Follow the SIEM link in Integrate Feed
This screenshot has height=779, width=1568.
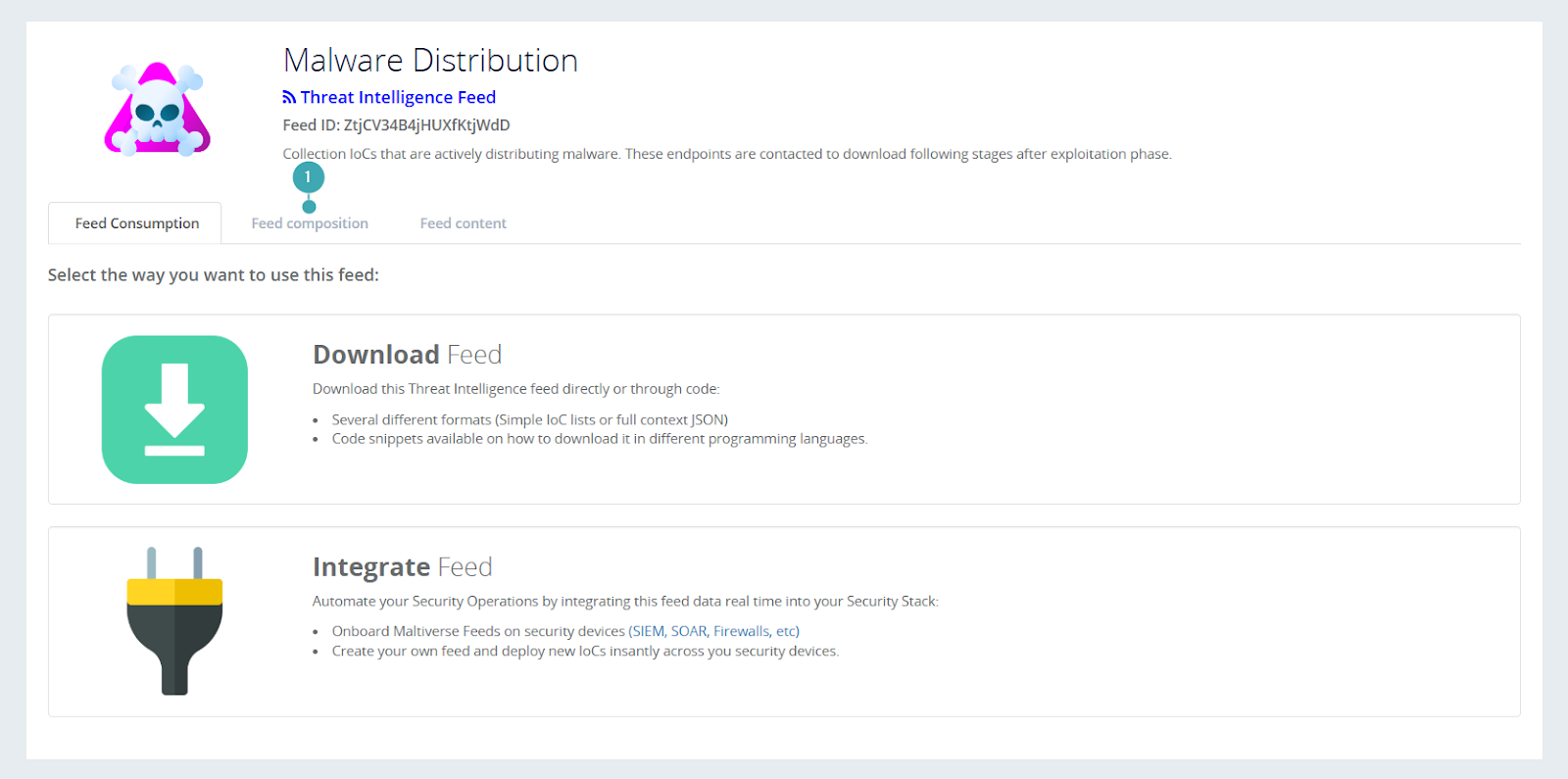pyautogui.click(x=649, y=631)
